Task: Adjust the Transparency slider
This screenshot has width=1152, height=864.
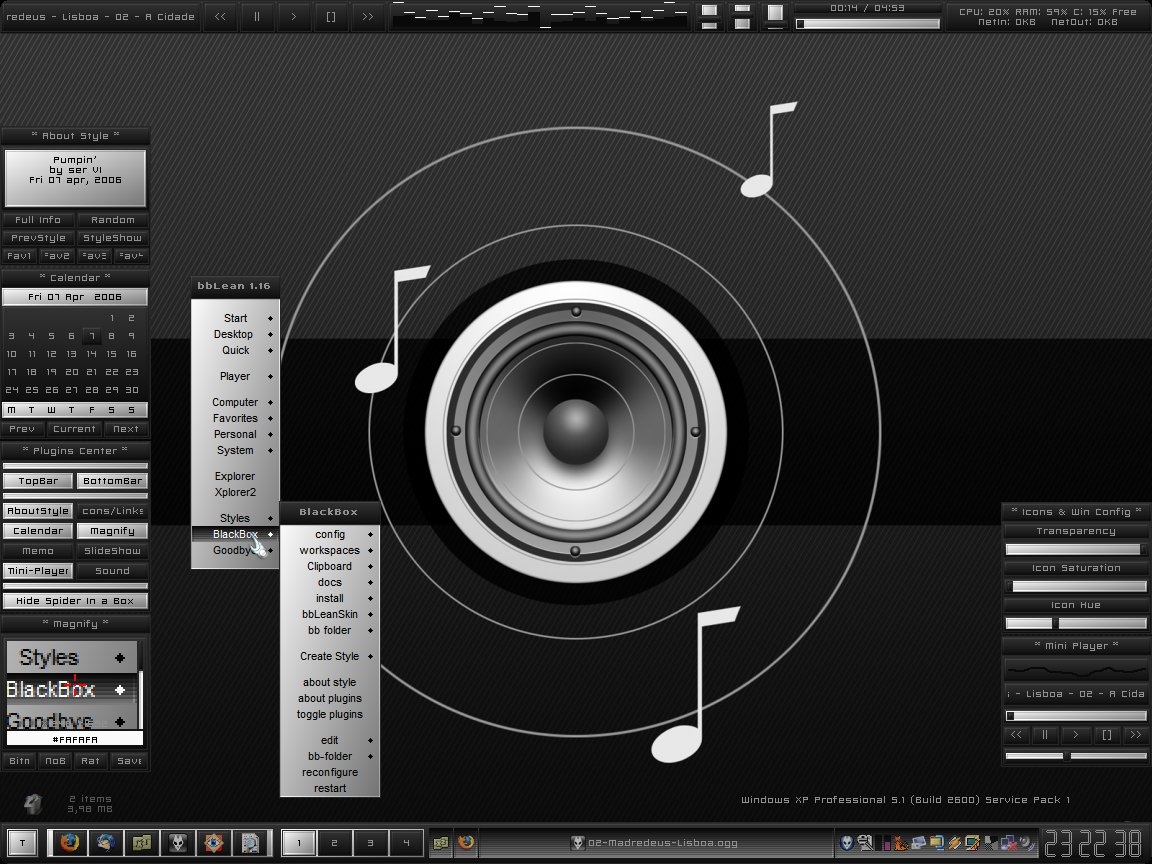Action: (1075, 549)
